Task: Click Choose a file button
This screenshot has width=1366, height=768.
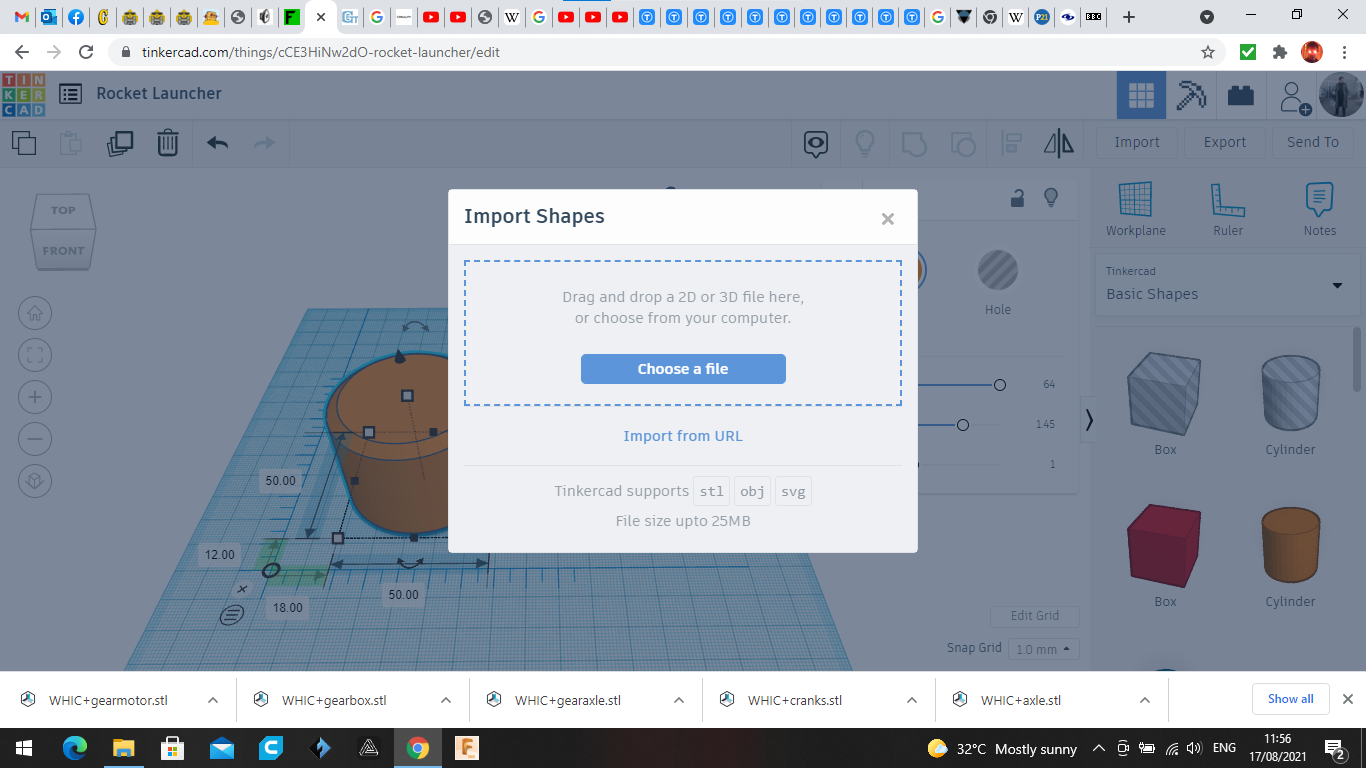Action: tap(683, 369)
